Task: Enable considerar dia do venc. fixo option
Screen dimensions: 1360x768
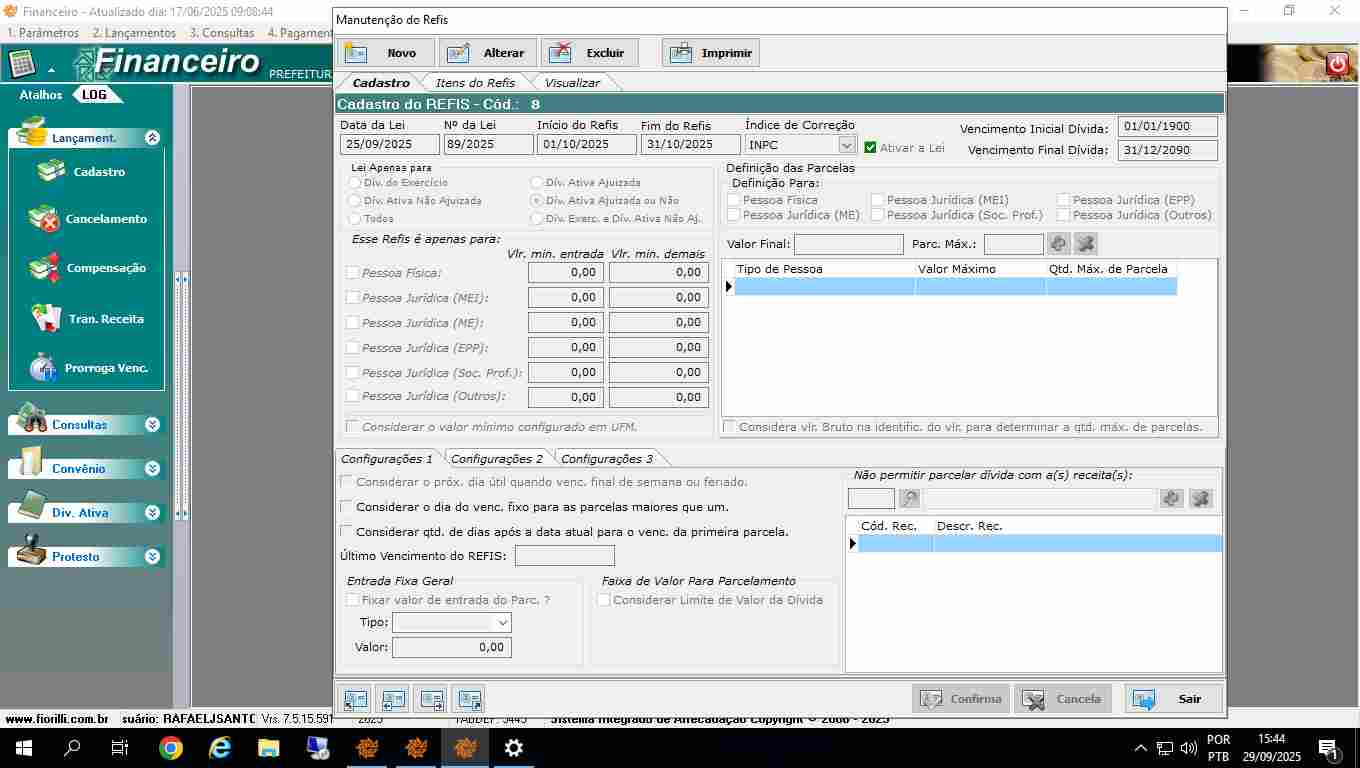Action: click(x=347, y=507)
